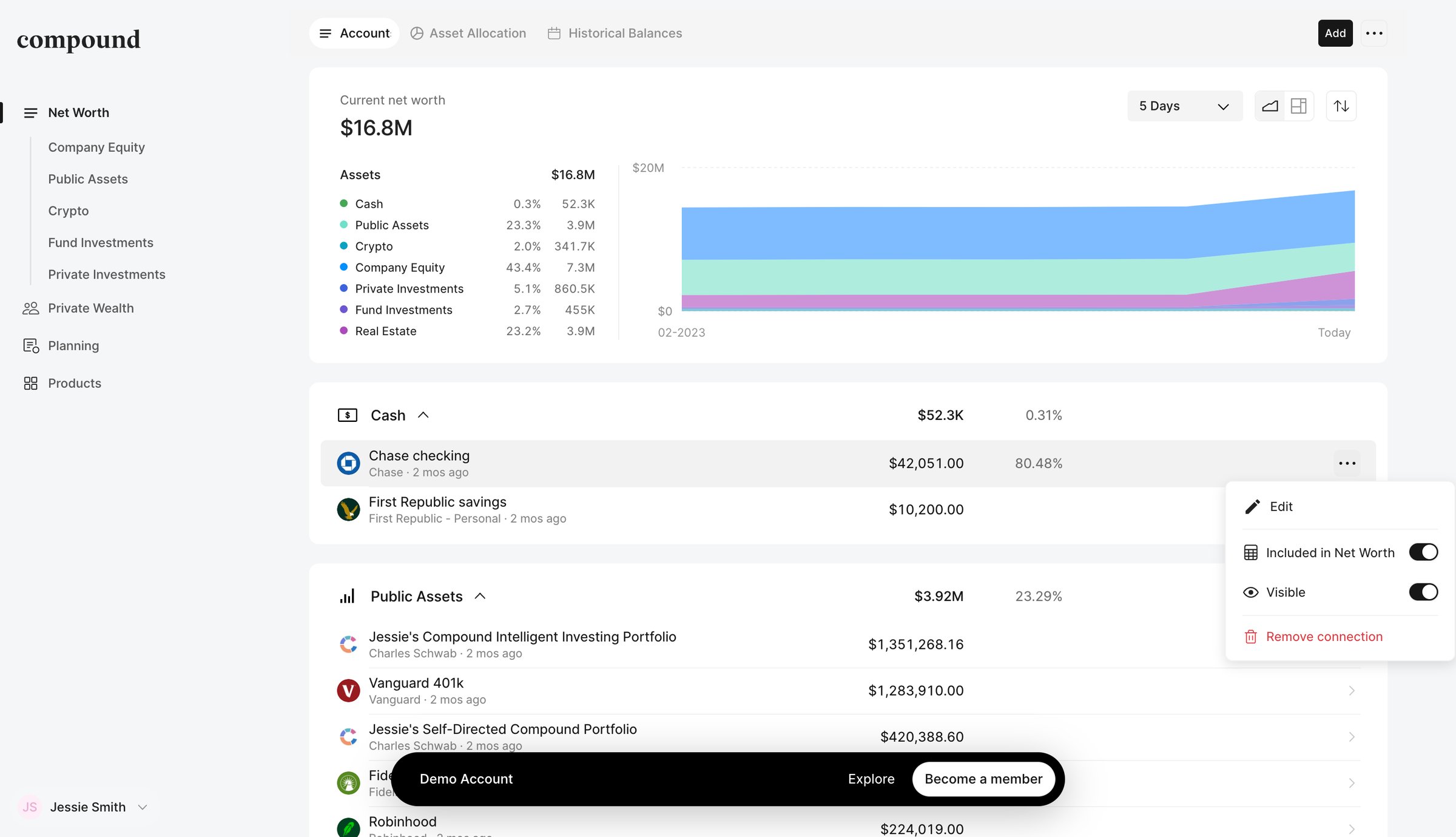Open the Net Worth sidebar item
The height and width of the screenshot is (837, 1456).
coord(79,113)
